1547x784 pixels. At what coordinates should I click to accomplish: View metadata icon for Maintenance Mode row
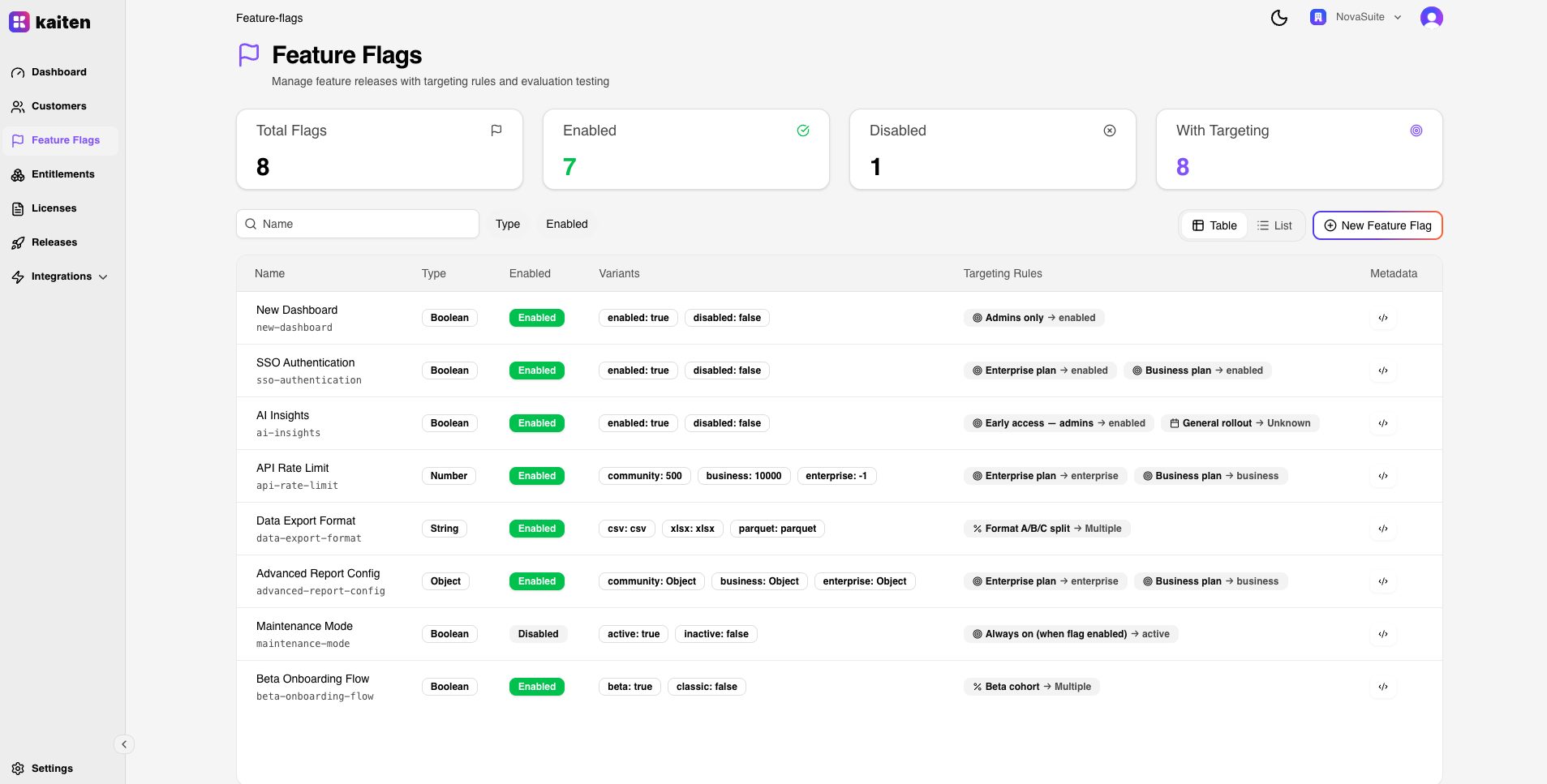click(1382, 634)
